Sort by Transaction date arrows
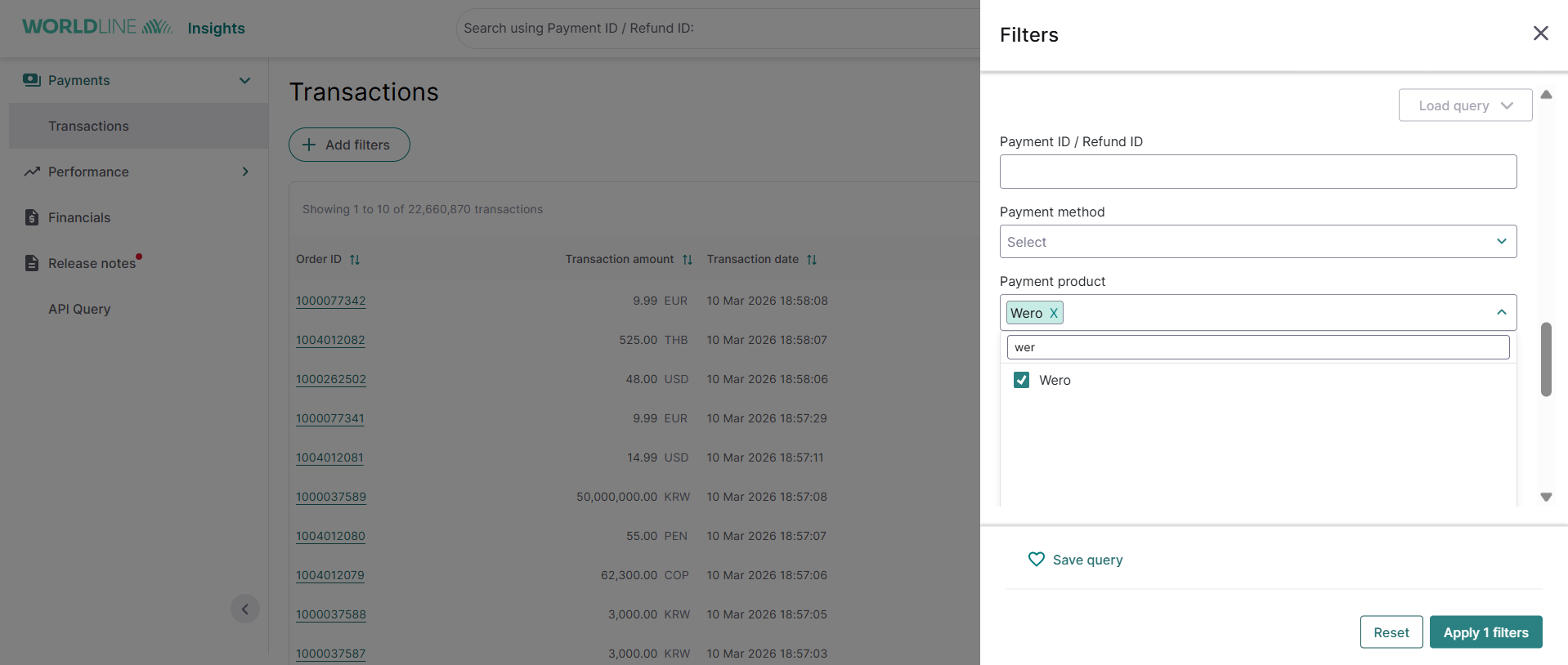This screenshot has width=1568, height=665. pyautogui.click(x=812, y=260)
